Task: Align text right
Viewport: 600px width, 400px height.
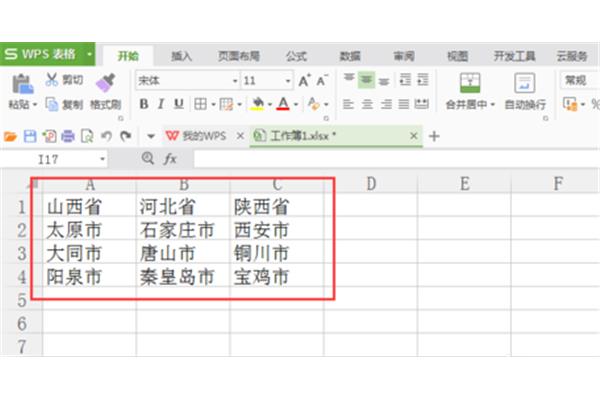Action: pyautogui.click(x=386, y=104)
